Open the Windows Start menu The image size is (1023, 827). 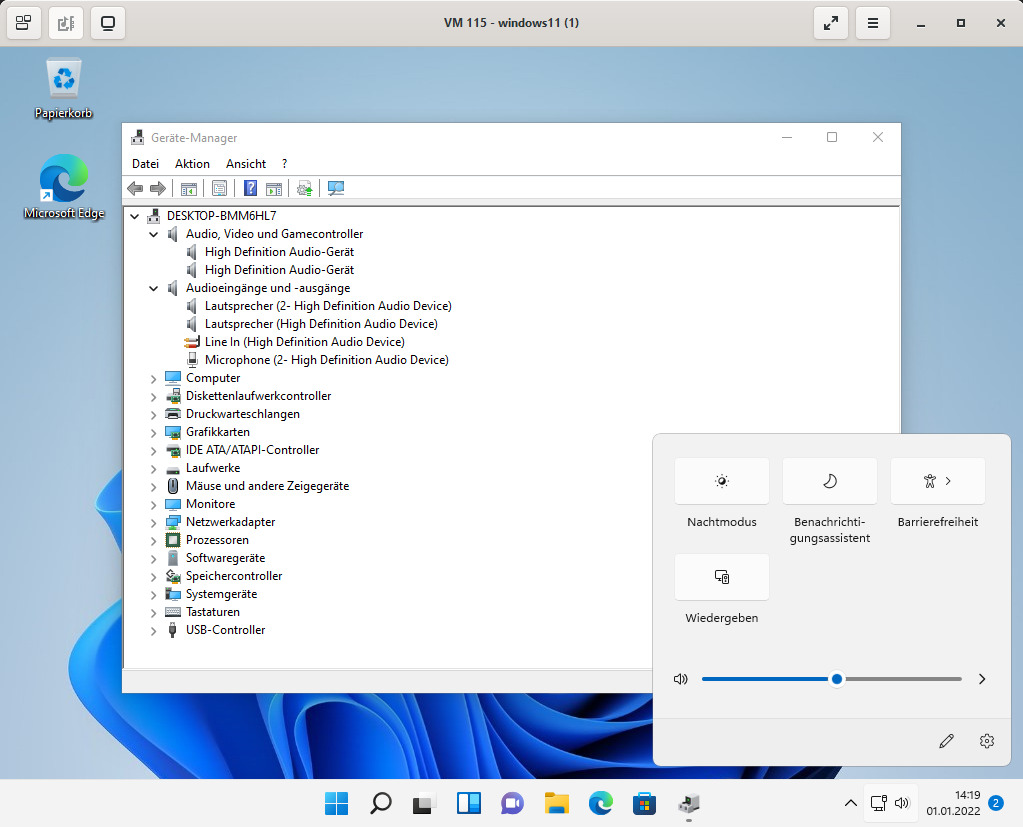point(337,804)
